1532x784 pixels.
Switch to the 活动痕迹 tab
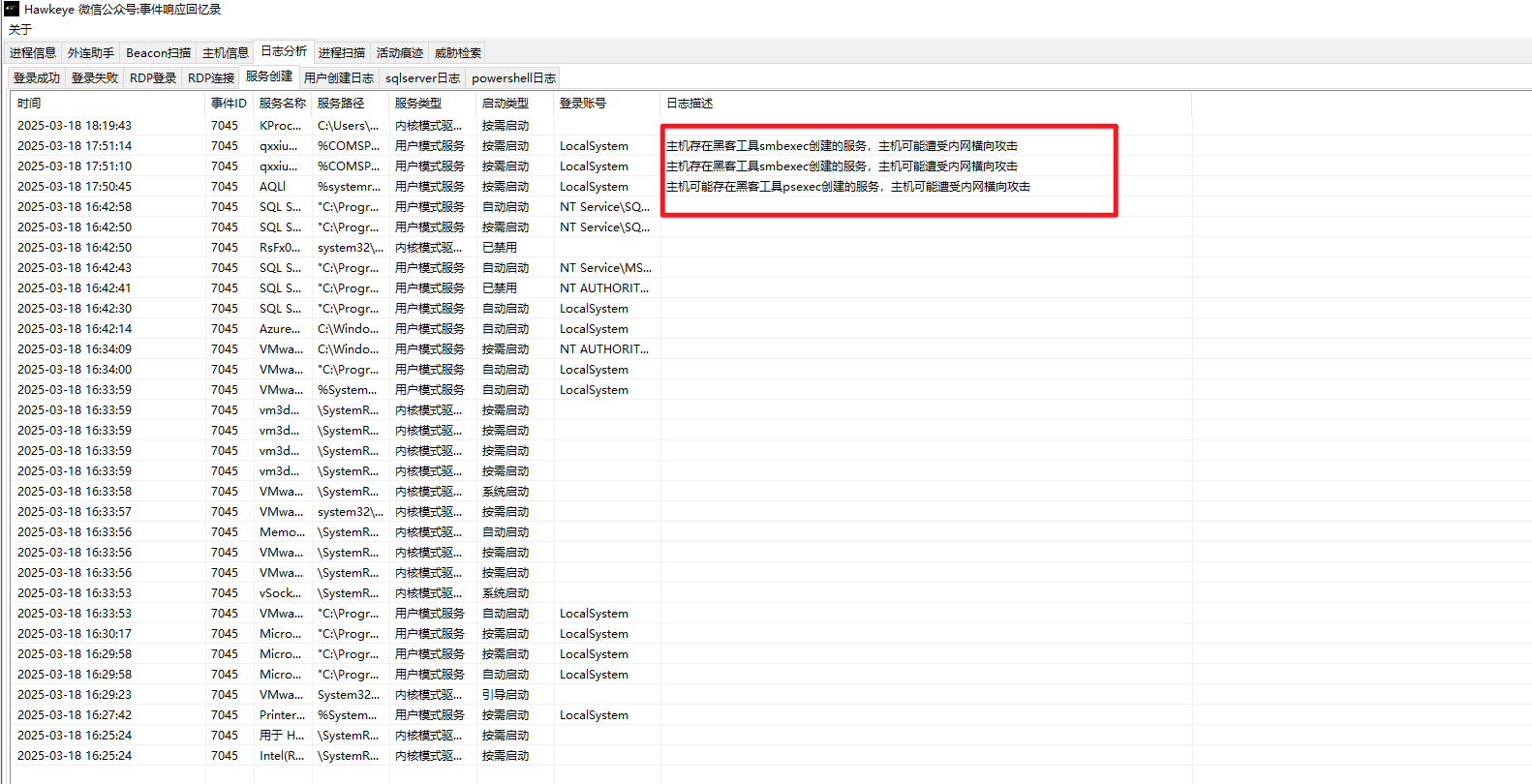point(400,53)
